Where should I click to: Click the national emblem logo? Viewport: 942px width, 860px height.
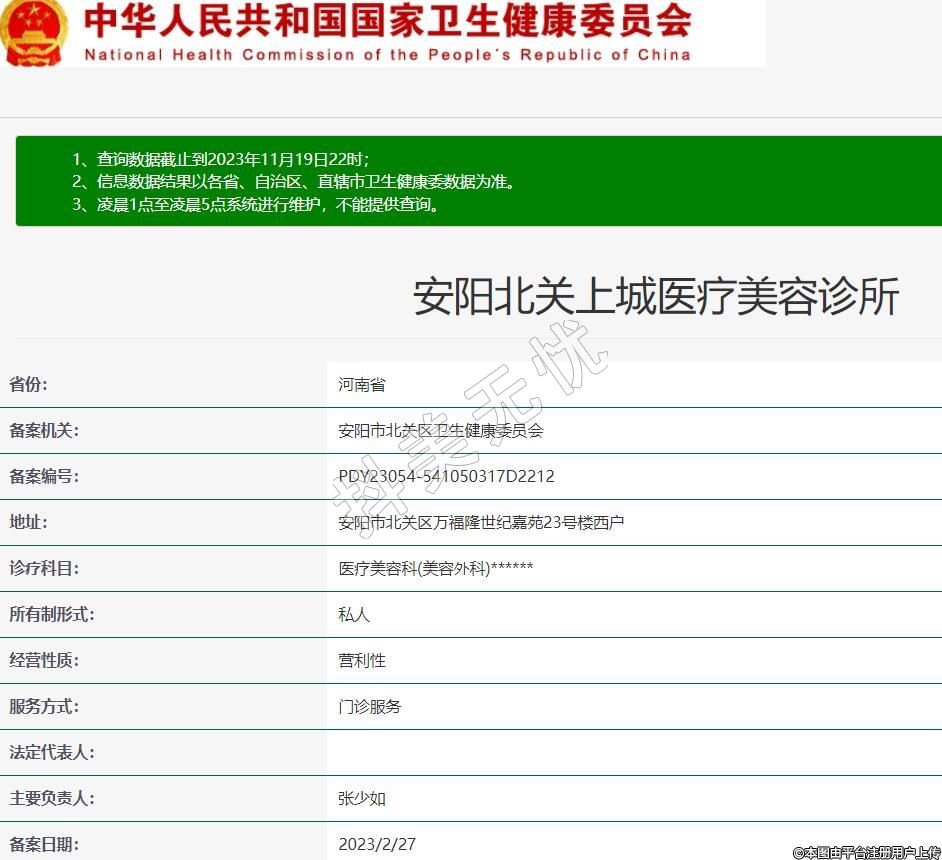coord(34,32)
